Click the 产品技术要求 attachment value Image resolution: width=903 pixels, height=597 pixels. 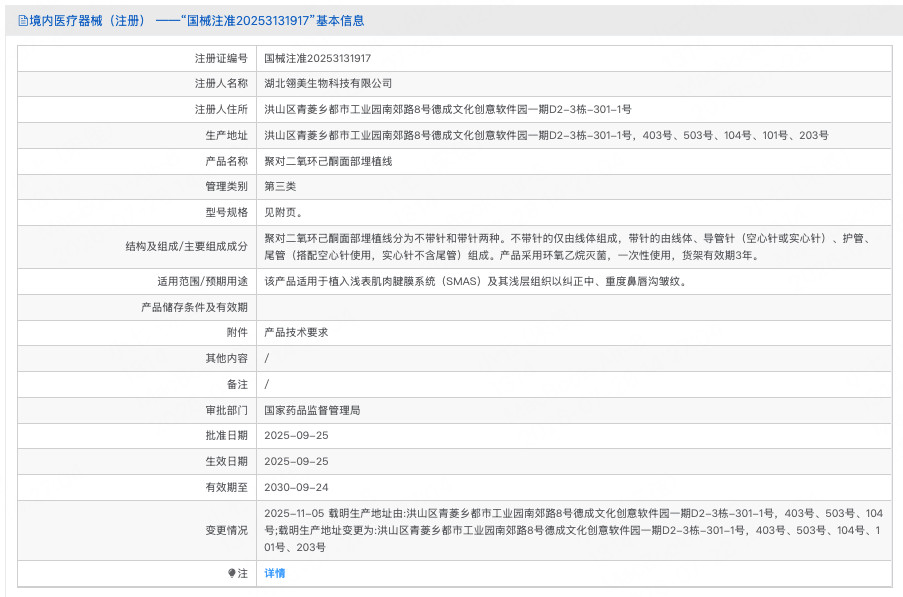(296, 332)
